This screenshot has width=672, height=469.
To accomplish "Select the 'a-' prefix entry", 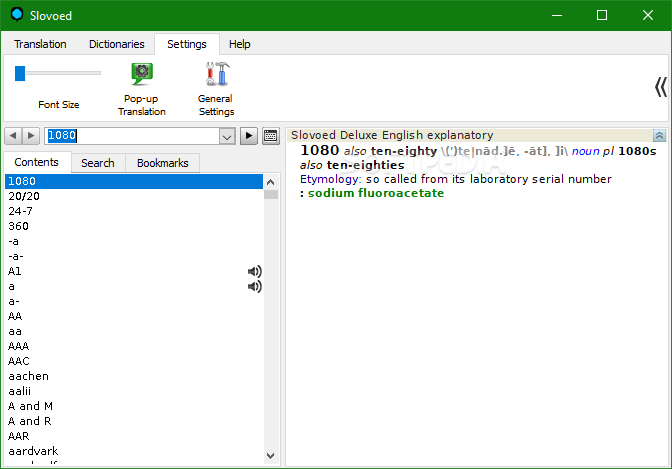I will (x=134, y=301).
